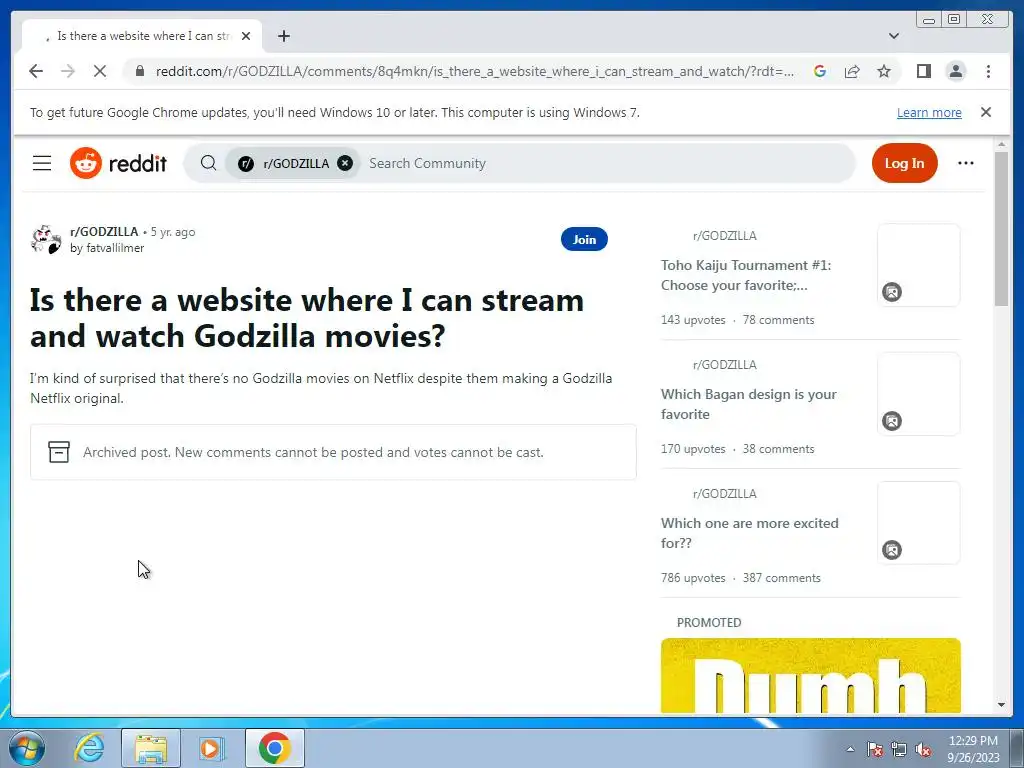Screen dimensions: 1024x768
Task: Click the Chrome taskbar icon
Action: click(274, 748)
